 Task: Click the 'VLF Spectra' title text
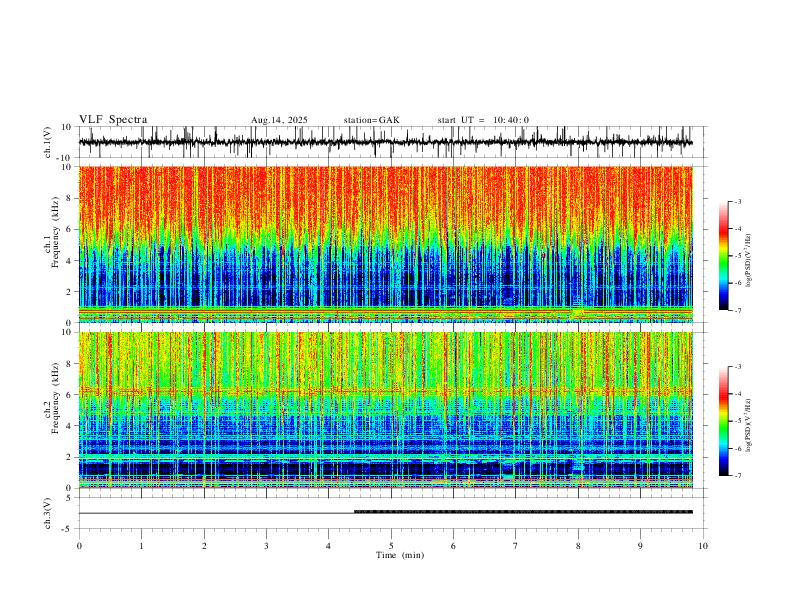[113, 120]
